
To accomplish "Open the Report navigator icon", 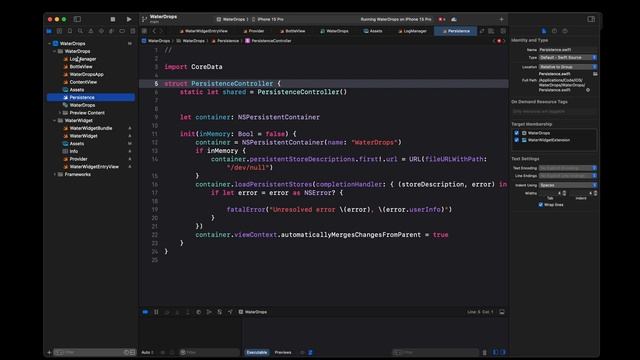I will (x=132, y=31).
